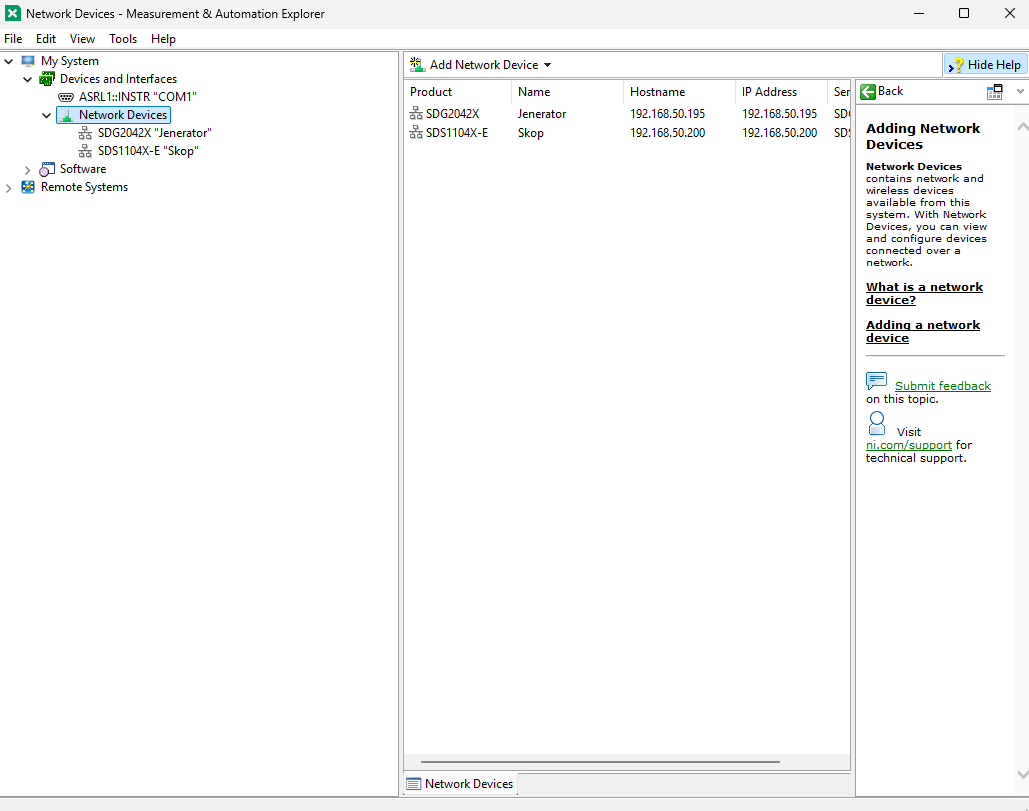Click the Remote Systems icon
This screenshot has height=811, width=1029.
point(28,187)
